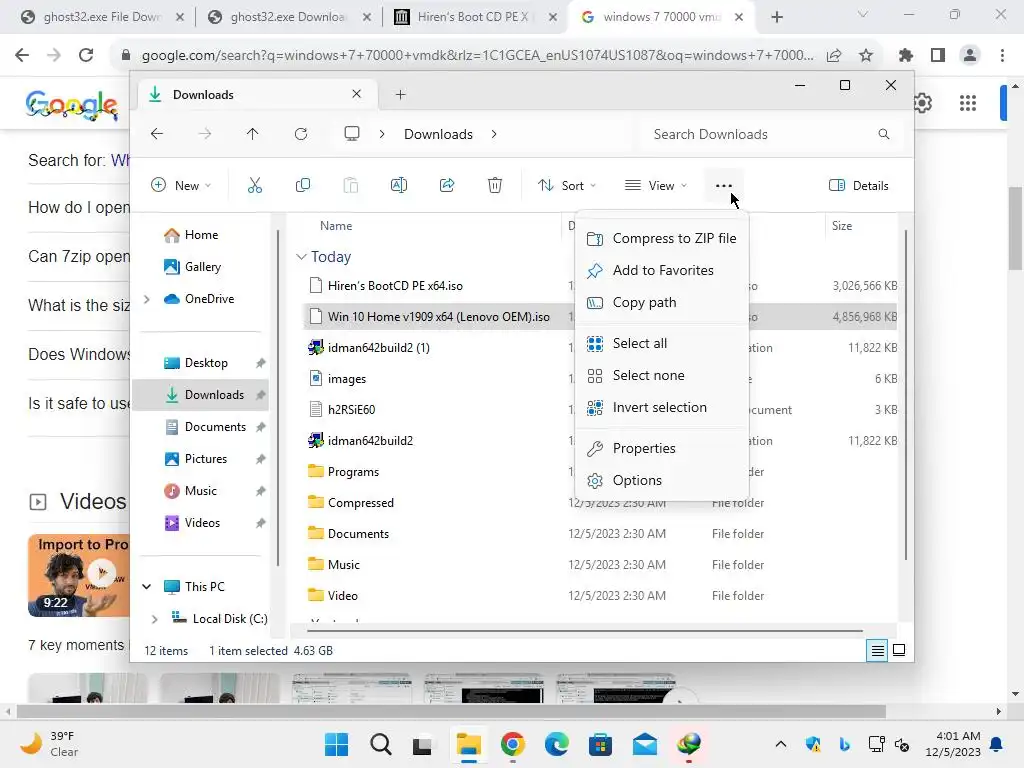
Task: Open the Sort dropdown
Action: click(x=566, y=185)
